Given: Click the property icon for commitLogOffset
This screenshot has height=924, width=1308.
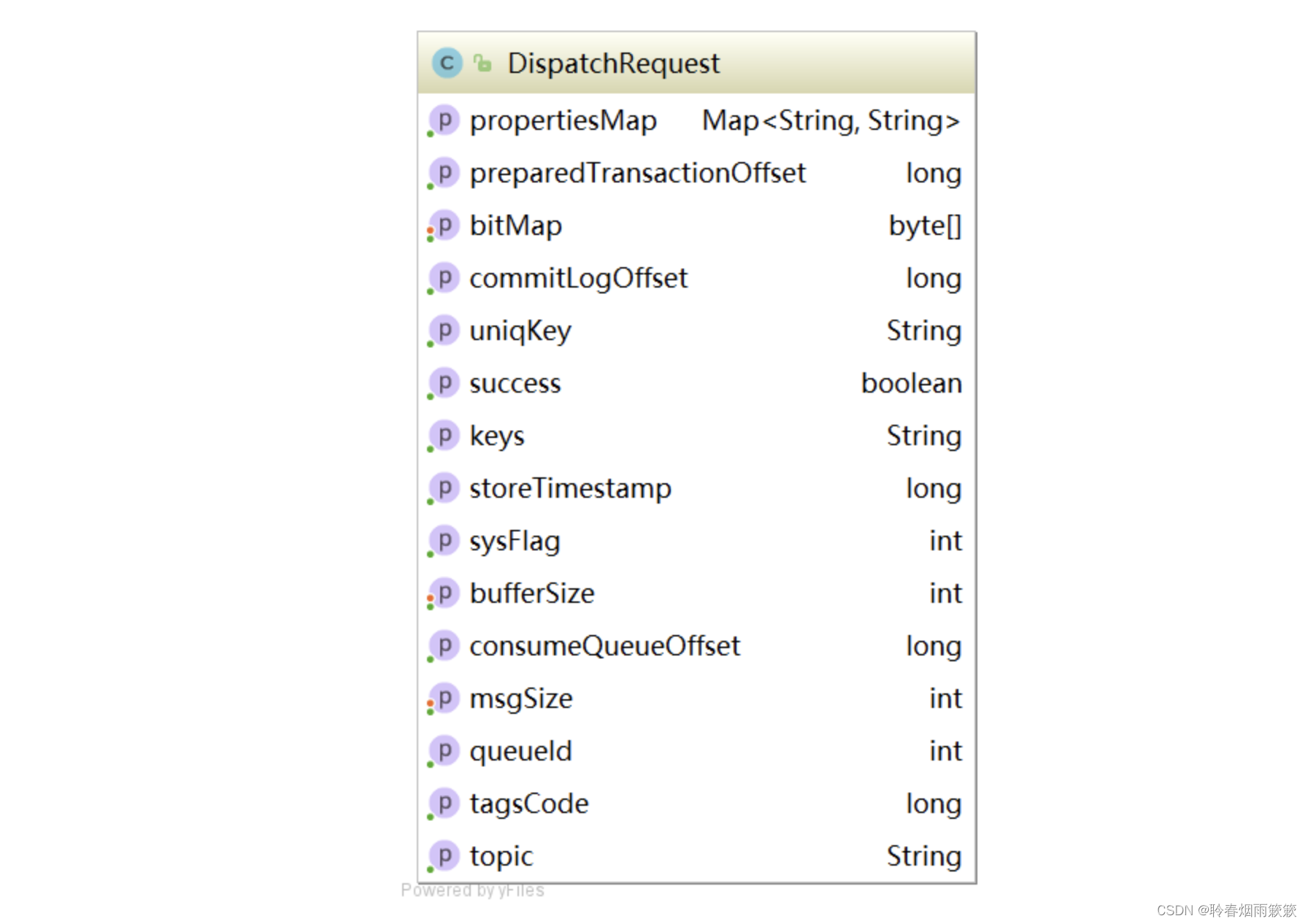Looking at the screenshot, I should (x=444, y=278).
